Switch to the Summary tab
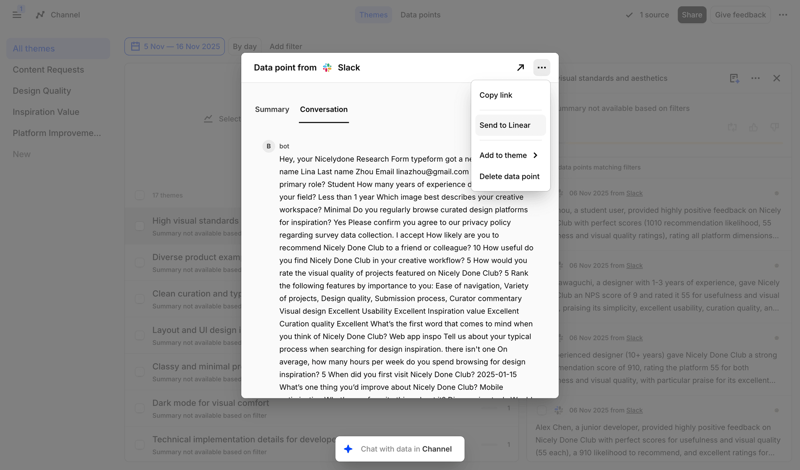 (x=272, y=109)
